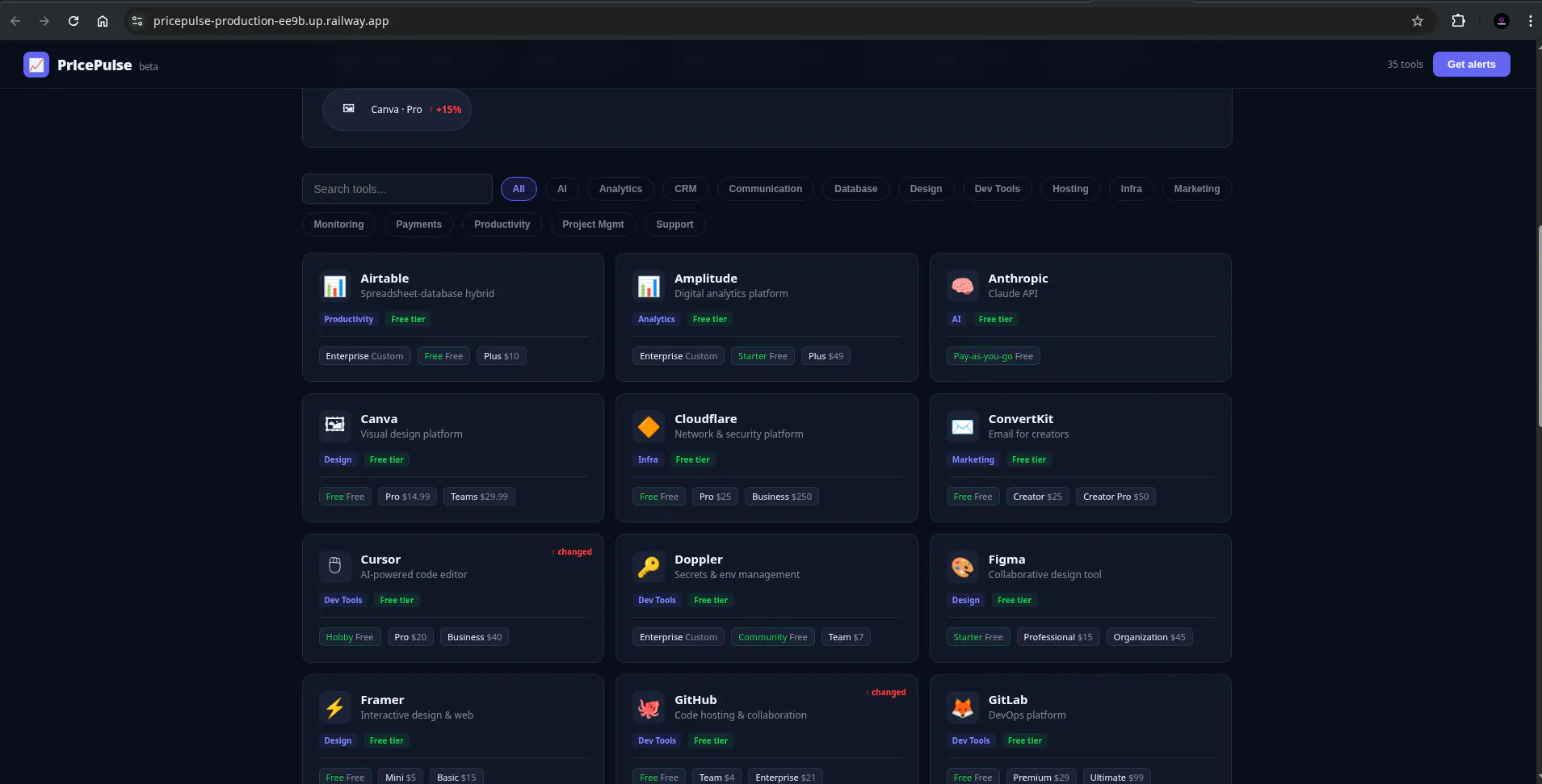The image size is (1542, 784).
Task: Open the Airtable card title
Action: 384,279
